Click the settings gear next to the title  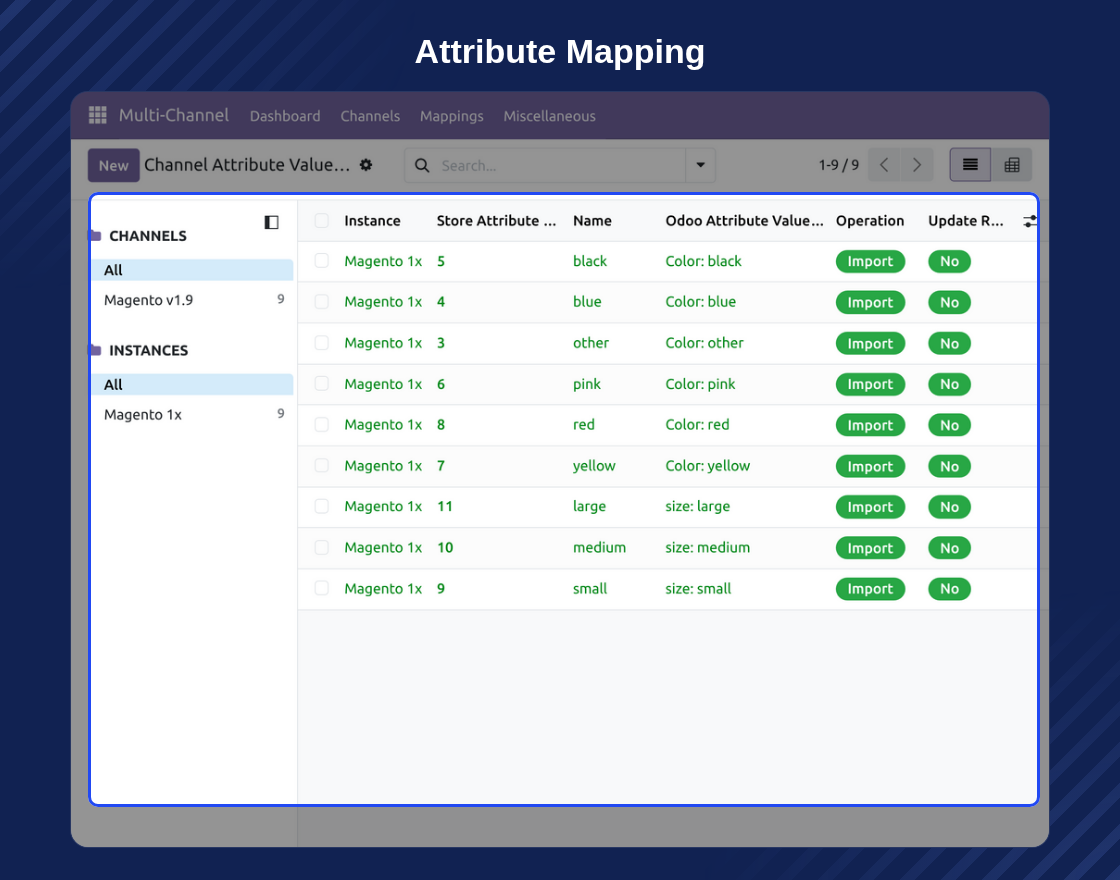click(366, 165)
